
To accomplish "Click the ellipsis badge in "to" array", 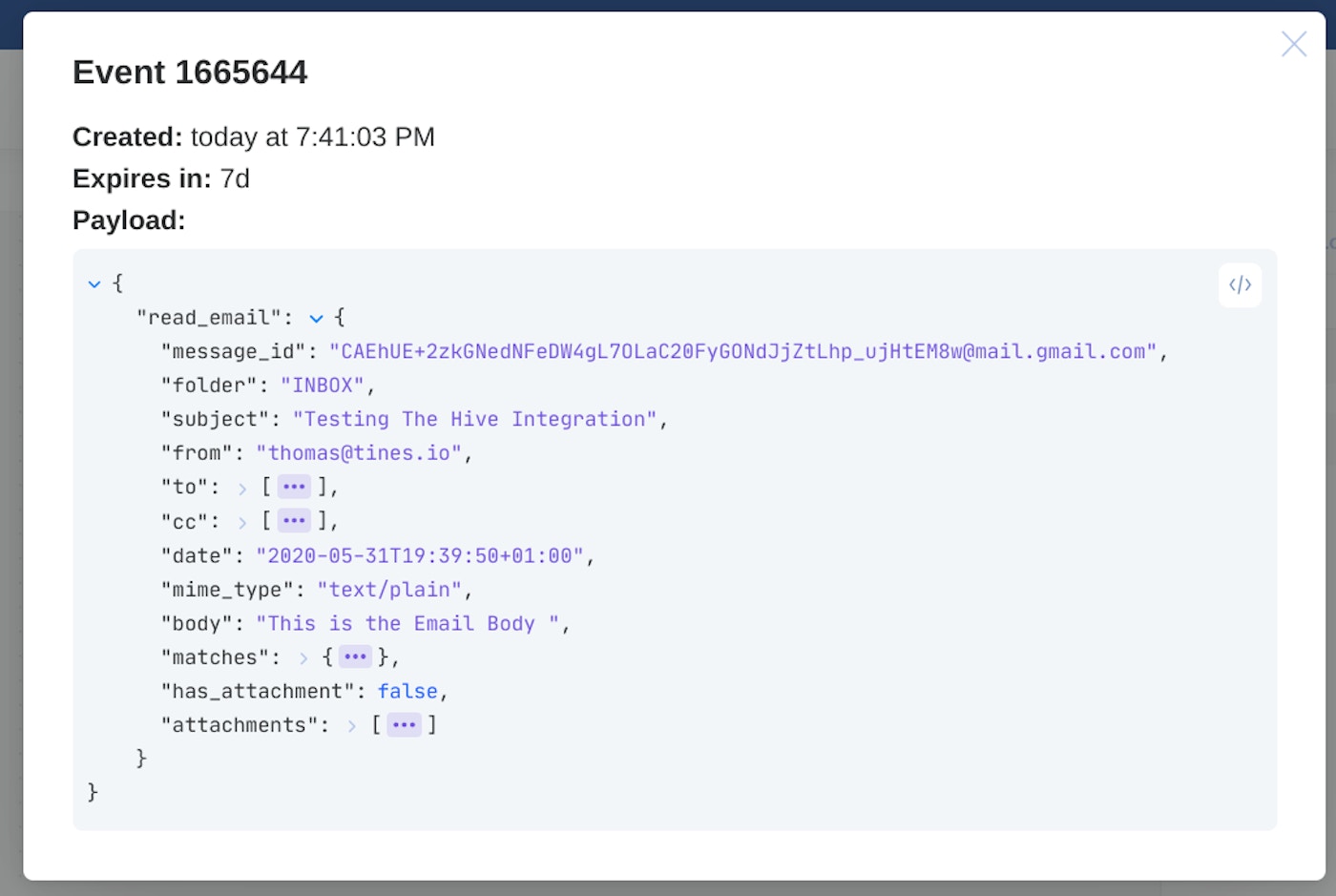I will tap(294, 488).
